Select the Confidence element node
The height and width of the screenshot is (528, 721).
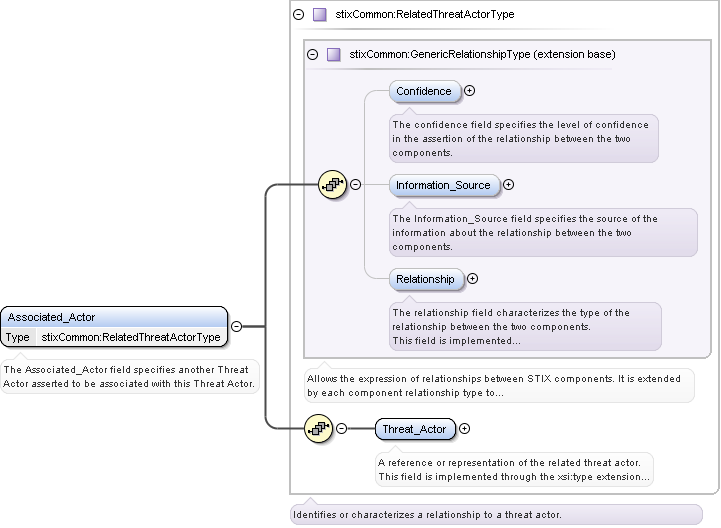[x=425, y=92]
